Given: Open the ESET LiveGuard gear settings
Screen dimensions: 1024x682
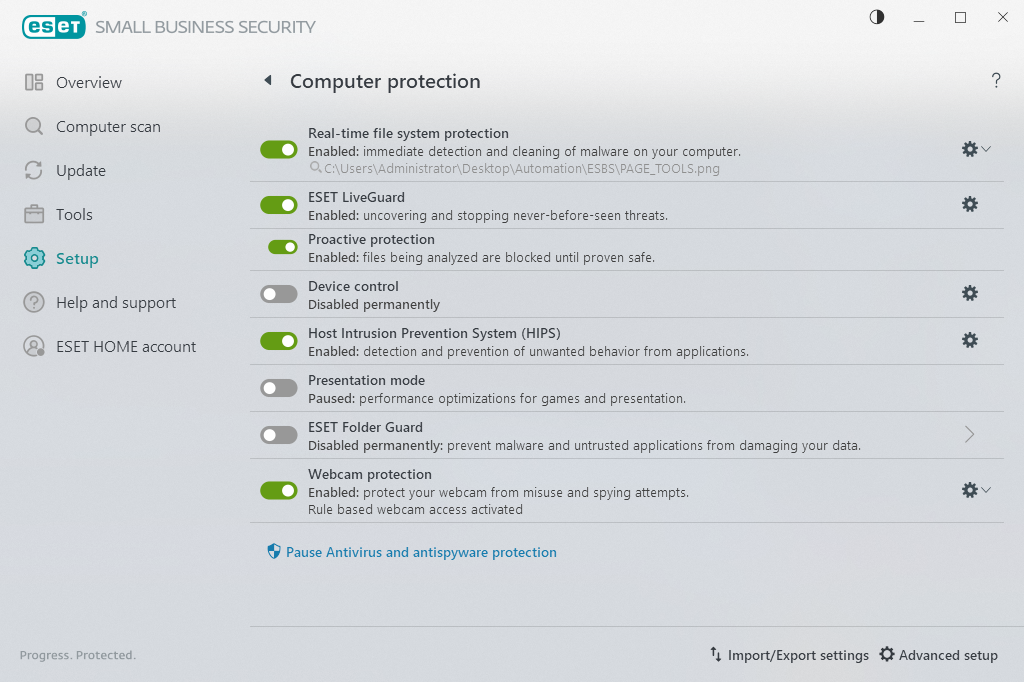Looking at the screenshot, I should pyautogui.click(x=969, y=204).
